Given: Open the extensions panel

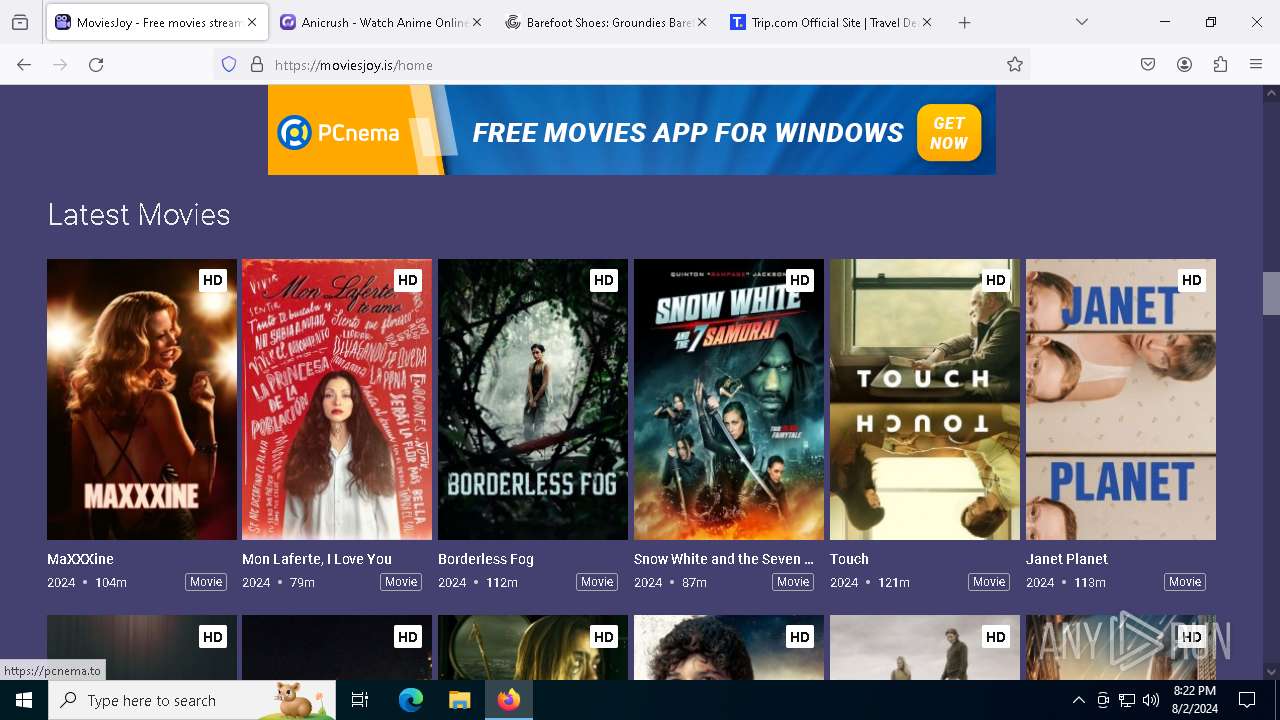Looking at the screenshot, I should [x=1220, y=64].
